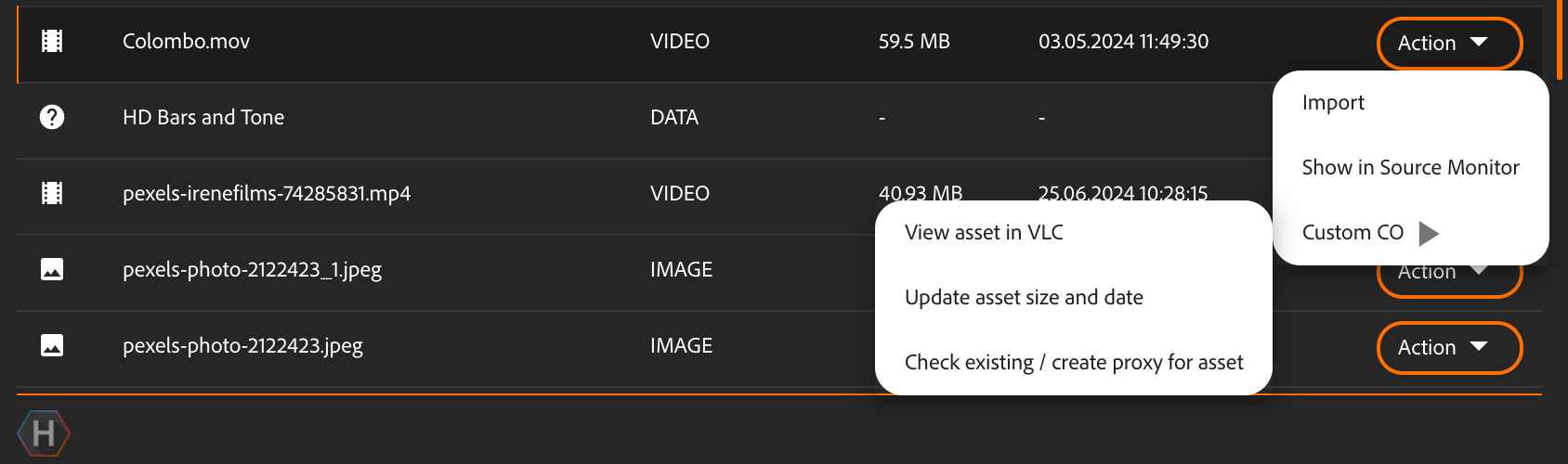
Task: Click the film icon beside pexels-irenefilms-74285831.mp4
Action: click(52, 193)
